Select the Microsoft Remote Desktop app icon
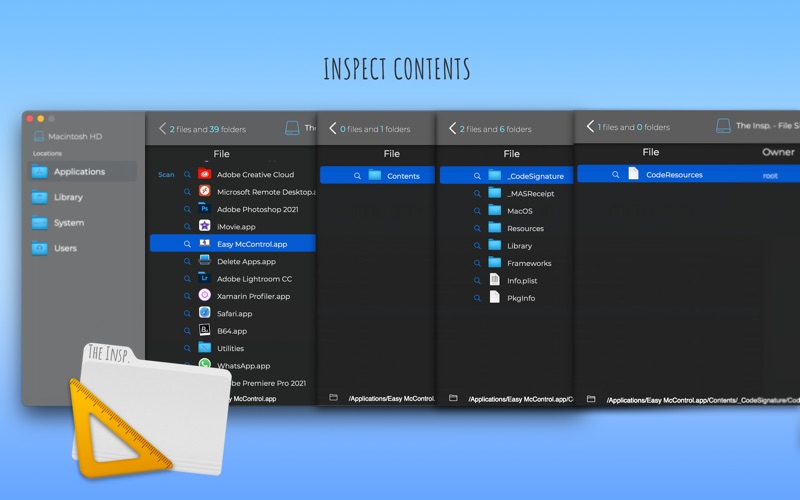 click(205, 191)
